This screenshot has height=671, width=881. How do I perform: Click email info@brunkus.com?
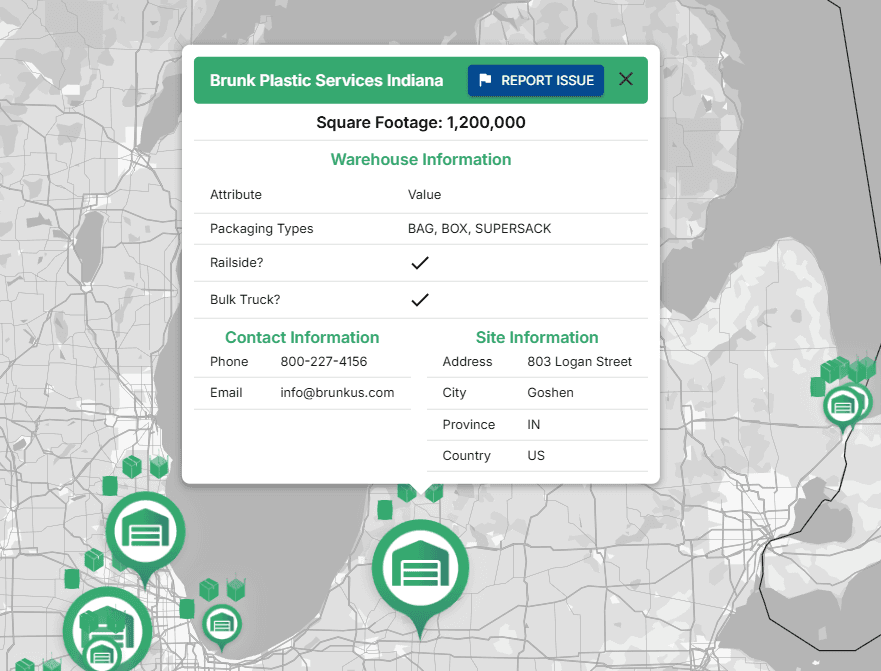pos(337,393)
